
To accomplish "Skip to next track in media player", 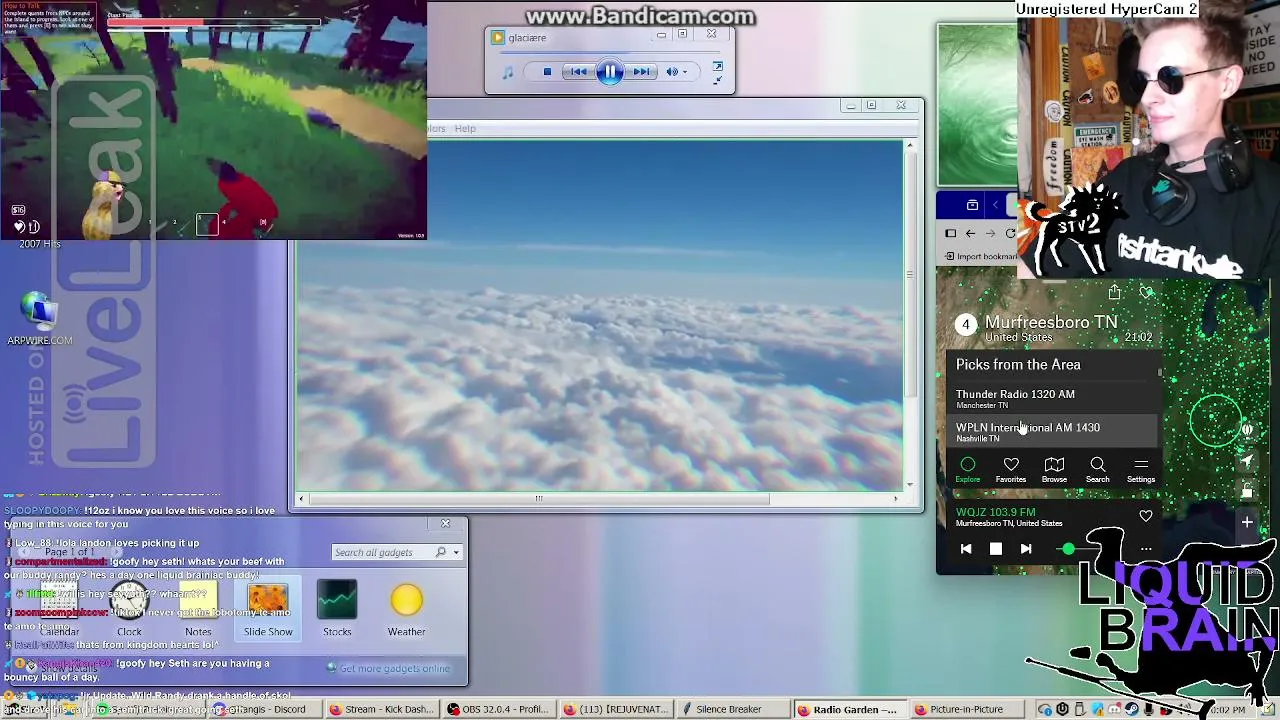I will coord(641,71).
